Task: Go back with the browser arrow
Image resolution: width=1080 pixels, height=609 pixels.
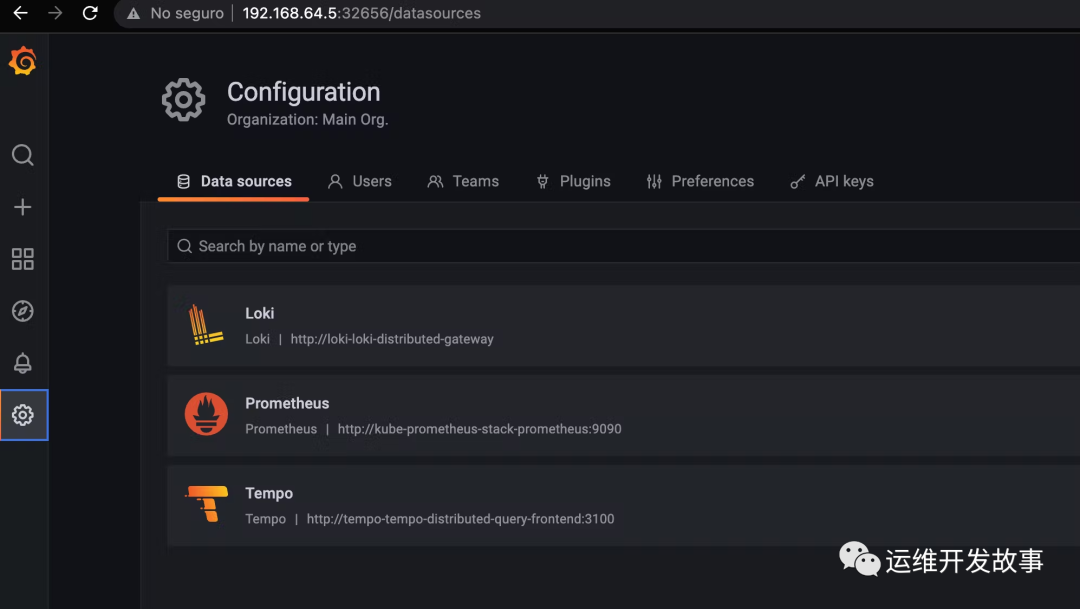Action: [x=20, y=13]
